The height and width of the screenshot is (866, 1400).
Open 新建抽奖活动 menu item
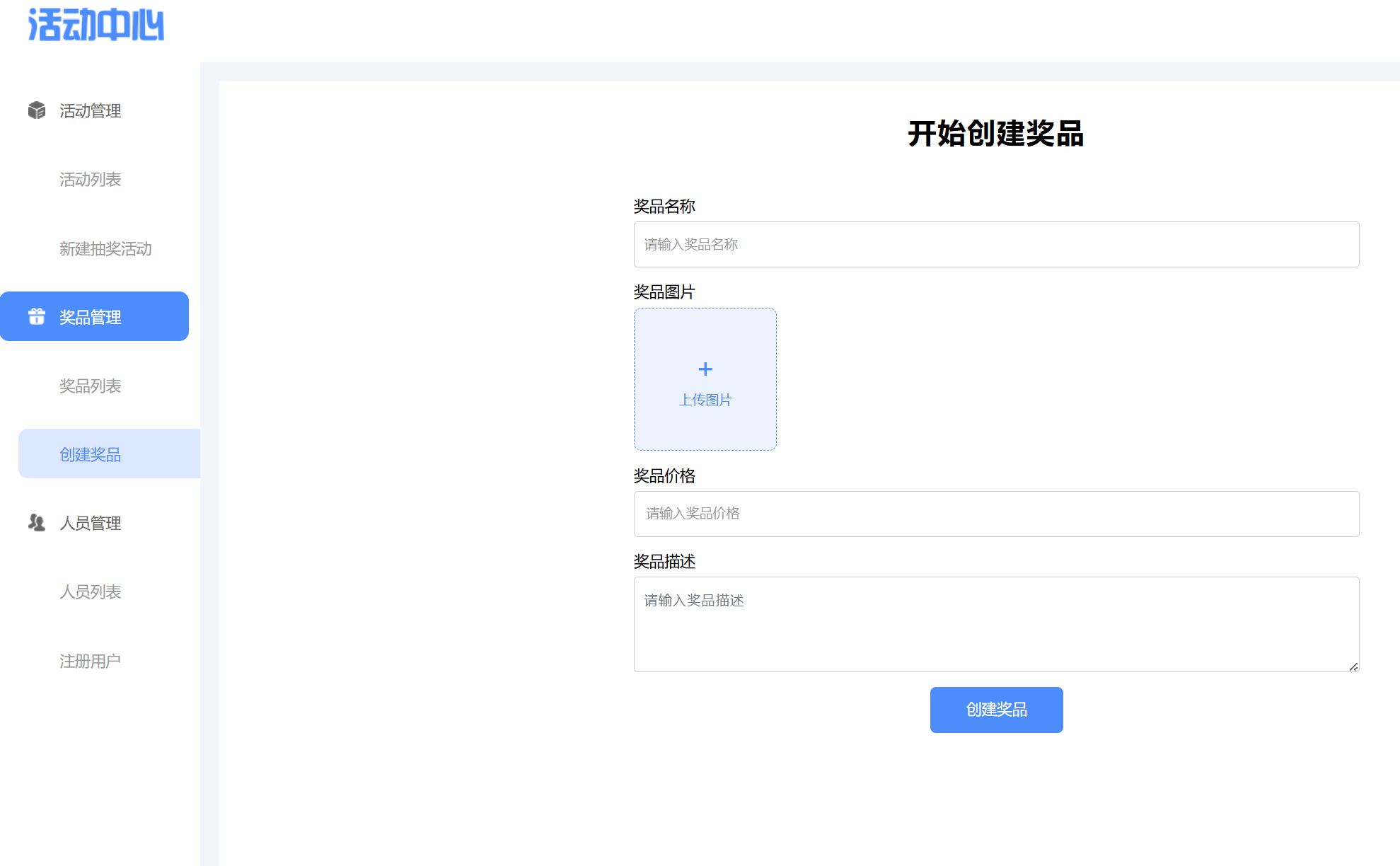click(105, 249)
